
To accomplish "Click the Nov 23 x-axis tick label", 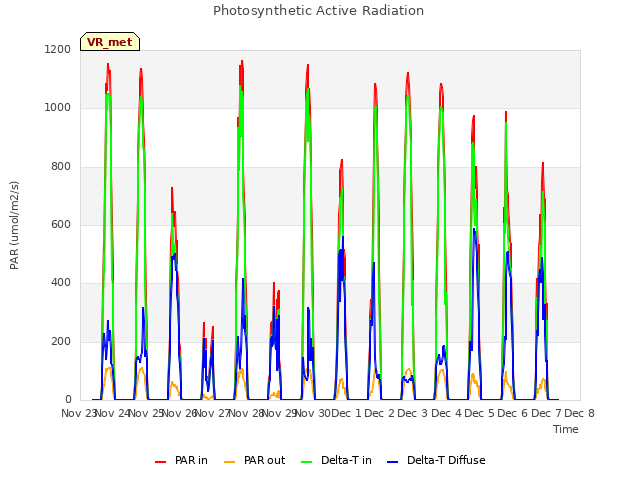I will tap(79, 413).
